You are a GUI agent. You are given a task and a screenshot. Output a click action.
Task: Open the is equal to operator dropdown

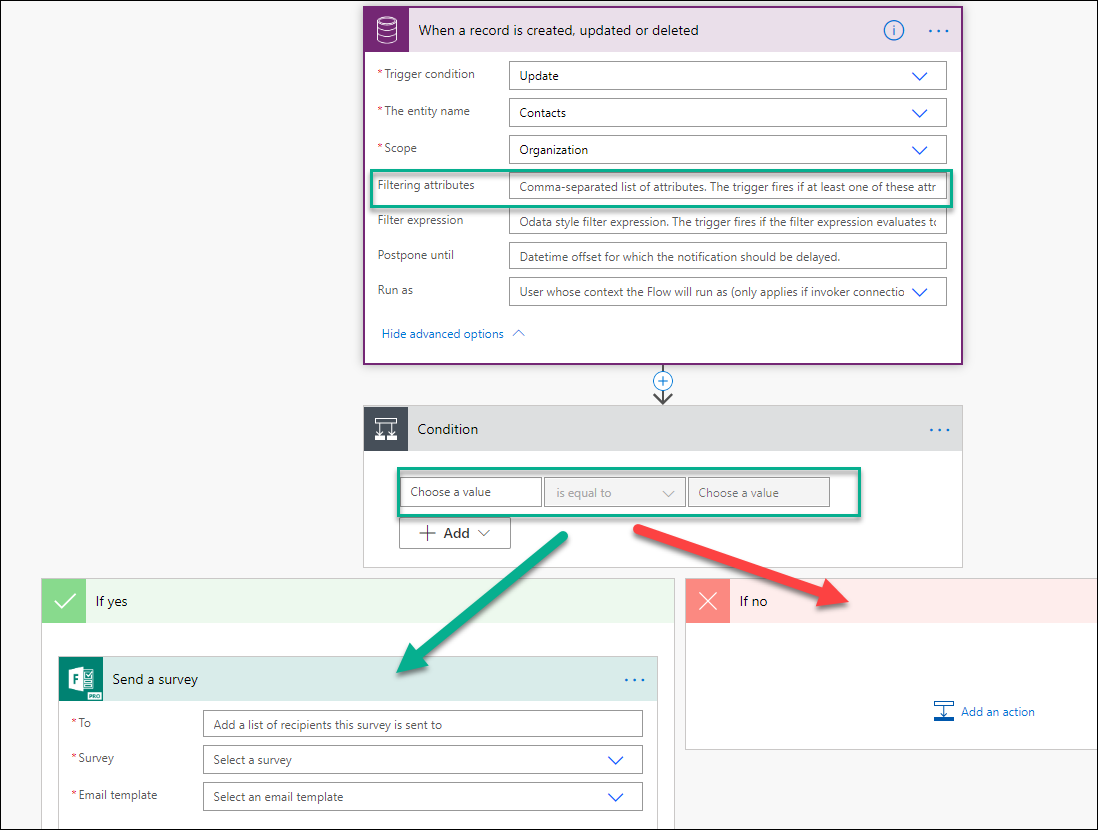click(614, 493)
